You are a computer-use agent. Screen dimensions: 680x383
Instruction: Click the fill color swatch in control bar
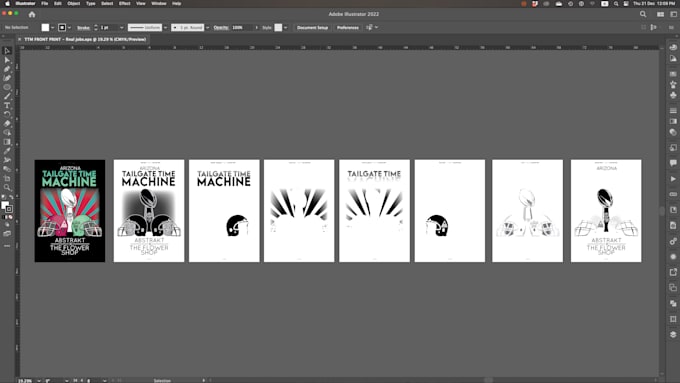45,27
